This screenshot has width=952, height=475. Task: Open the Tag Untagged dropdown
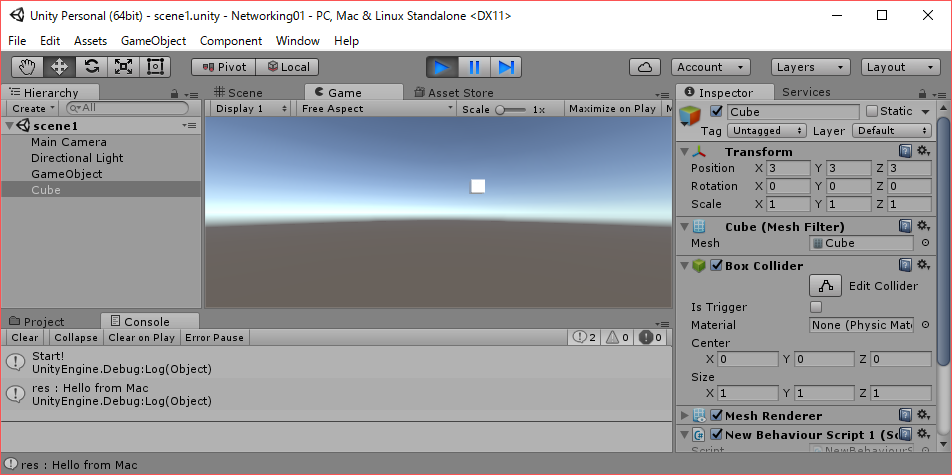[x=767, y=131]
